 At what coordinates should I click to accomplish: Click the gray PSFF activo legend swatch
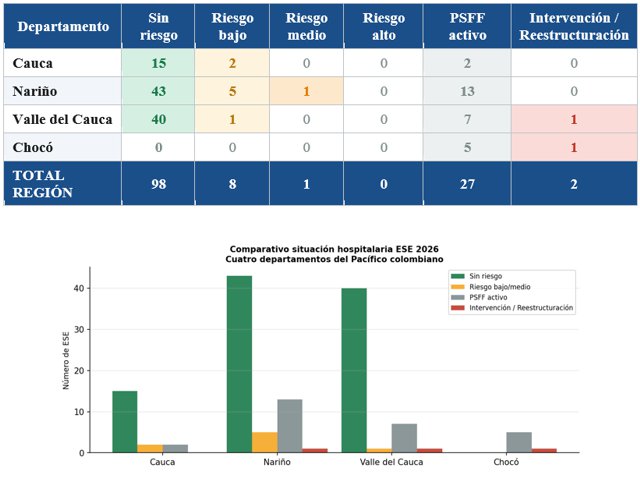point(458,297)
